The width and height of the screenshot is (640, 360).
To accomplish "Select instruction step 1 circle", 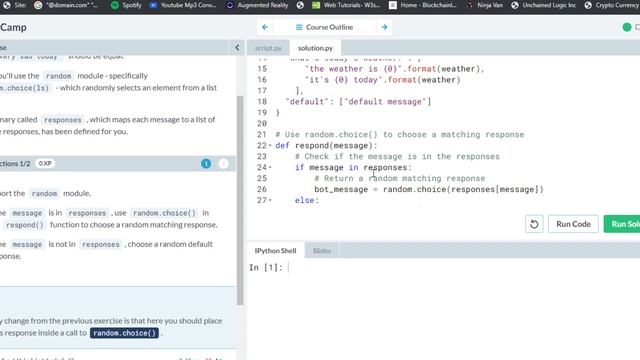I will 206,164.
